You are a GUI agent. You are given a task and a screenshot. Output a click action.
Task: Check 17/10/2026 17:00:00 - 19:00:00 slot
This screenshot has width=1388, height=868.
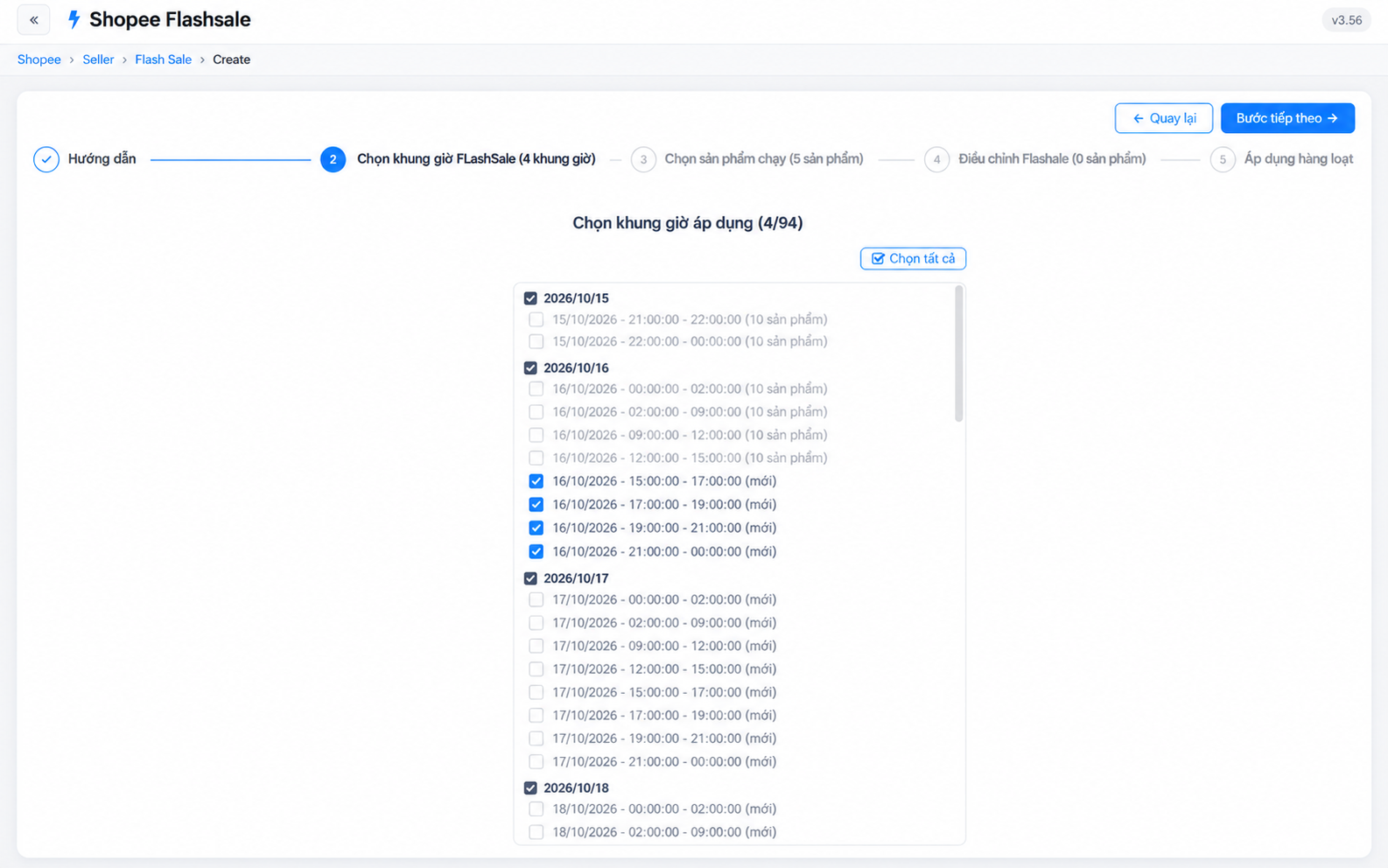click(x=536, y=716)
